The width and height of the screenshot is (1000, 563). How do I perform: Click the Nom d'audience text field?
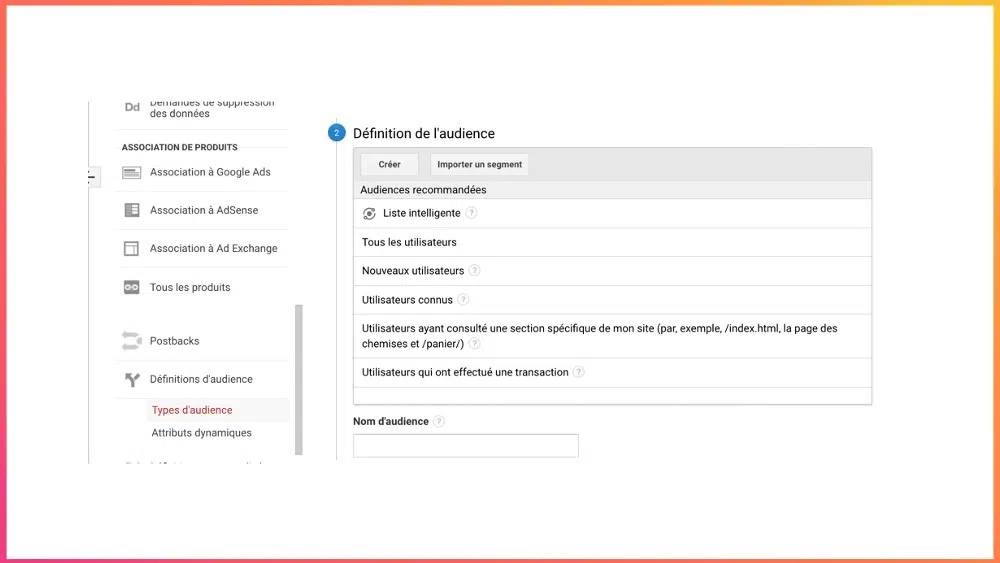point(466,446)
